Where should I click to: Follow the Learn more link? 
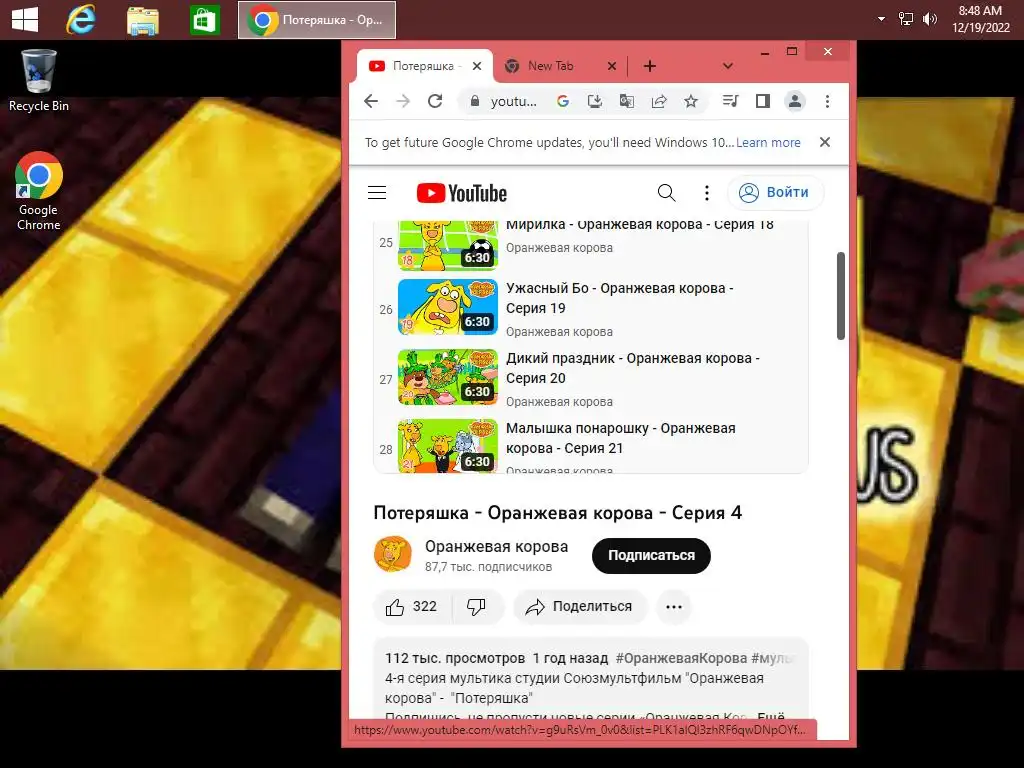point(768,142)
